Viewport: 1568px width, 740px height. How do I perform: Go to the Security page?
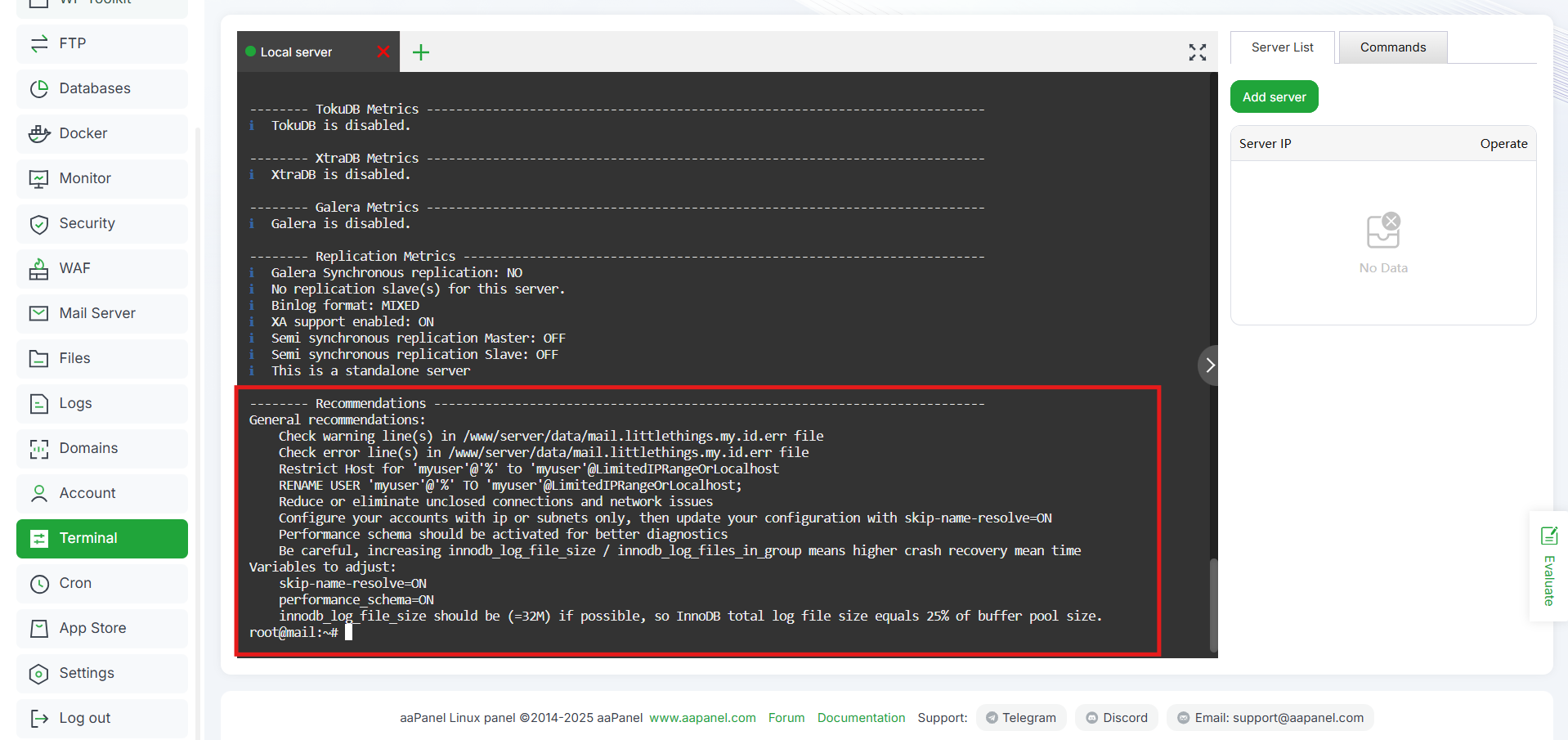102,223
